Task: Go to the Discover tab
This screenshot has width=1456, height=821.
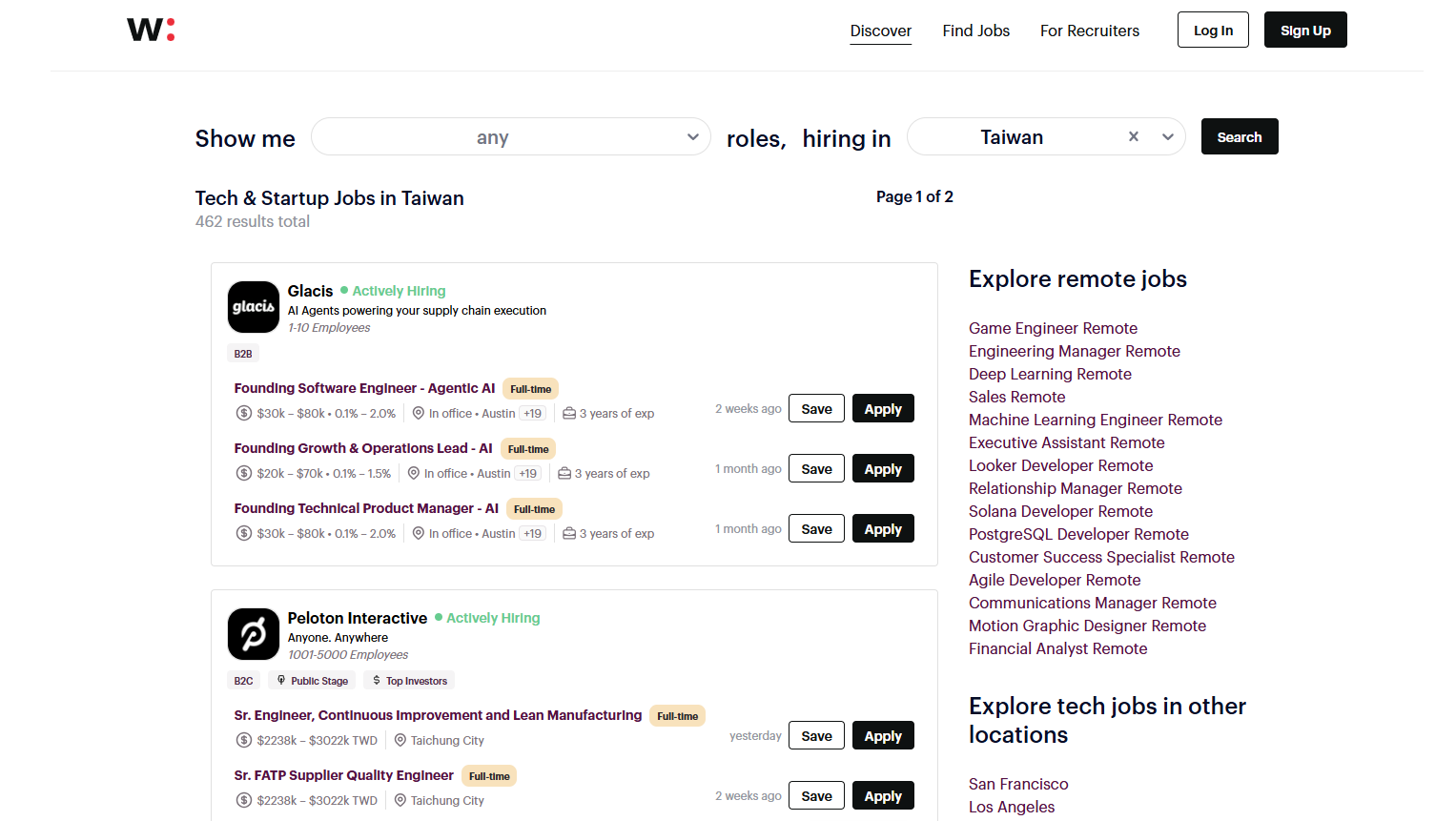Action: pos(881,31)
